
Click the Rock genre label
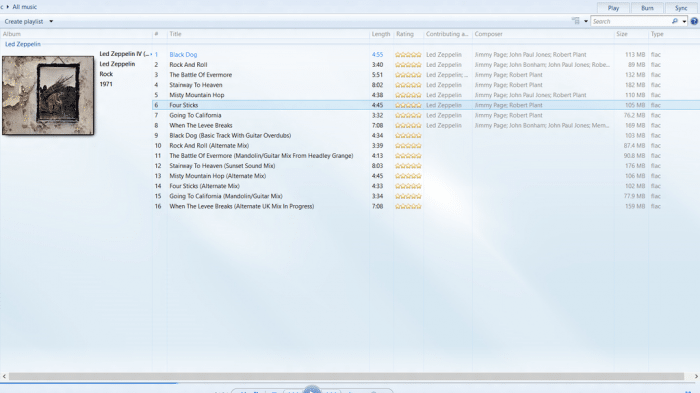[106, 74]
